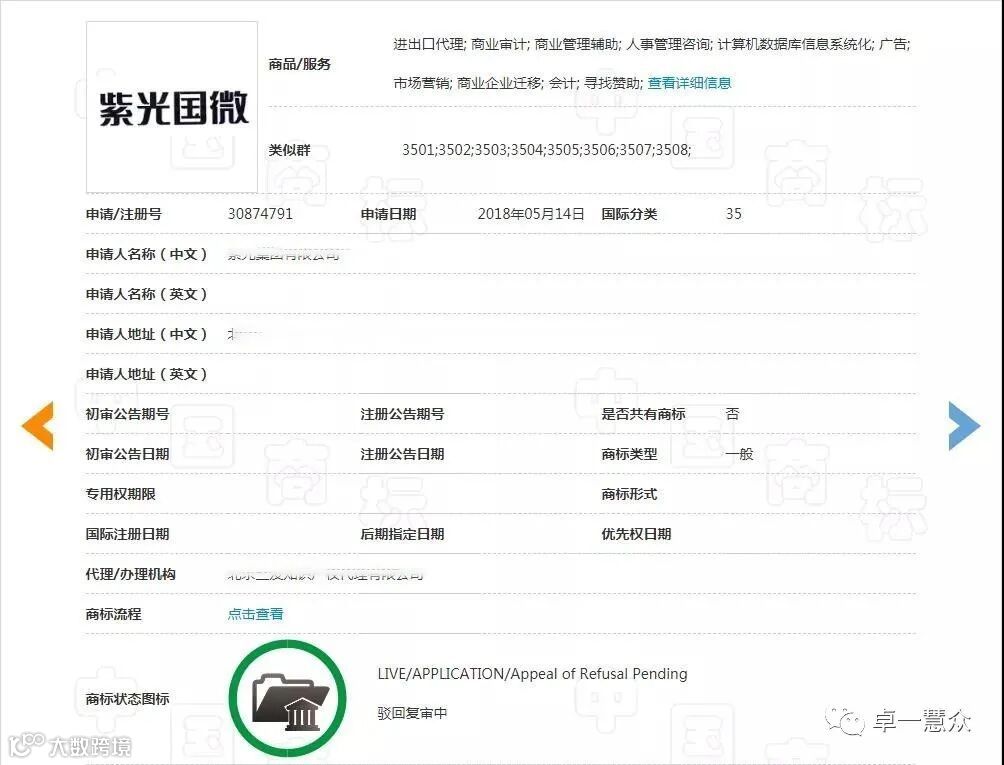The image size is (1004, 765).
Task: Select the 一般 trademark type value
Action: click(x=740, y=454)
